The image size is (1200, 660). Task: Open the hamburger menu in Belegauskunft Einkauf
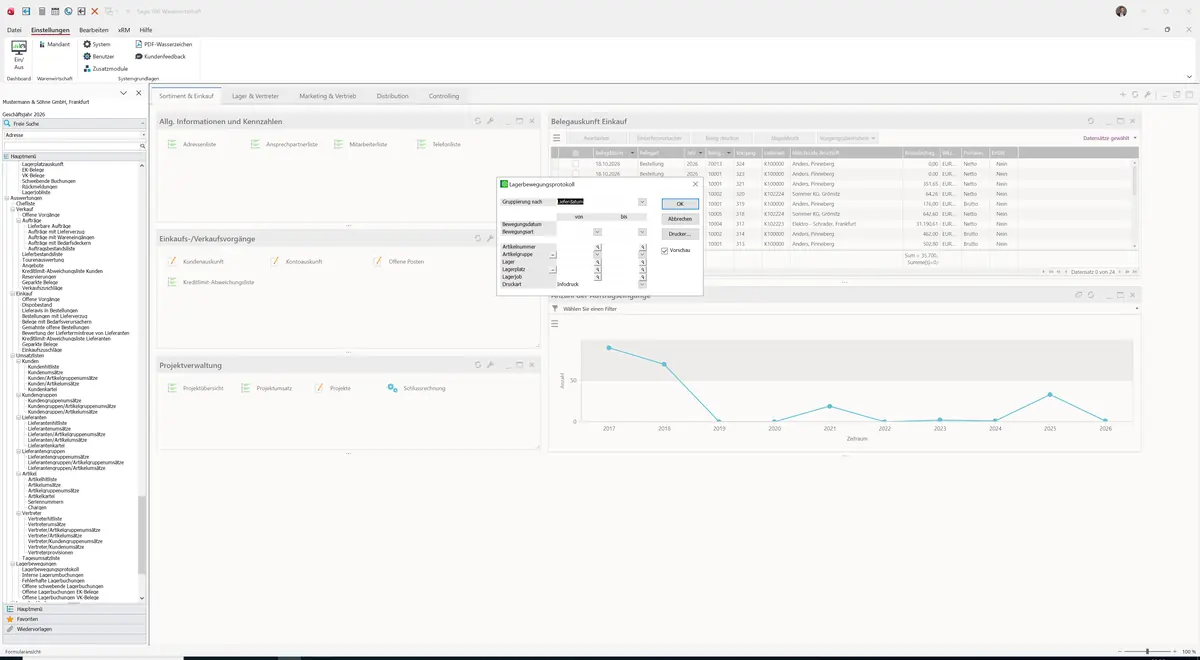tap(555, 138)
